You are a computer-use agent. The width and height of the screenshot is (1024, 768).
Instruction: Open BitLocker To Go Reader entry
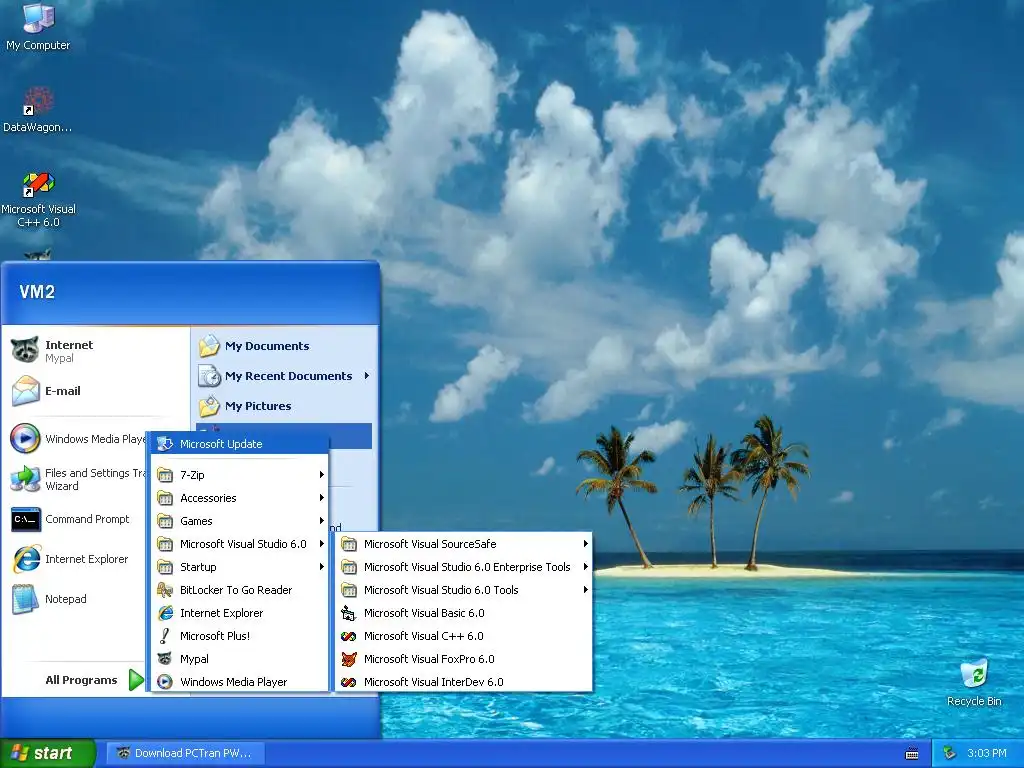[x=240, y=590]
